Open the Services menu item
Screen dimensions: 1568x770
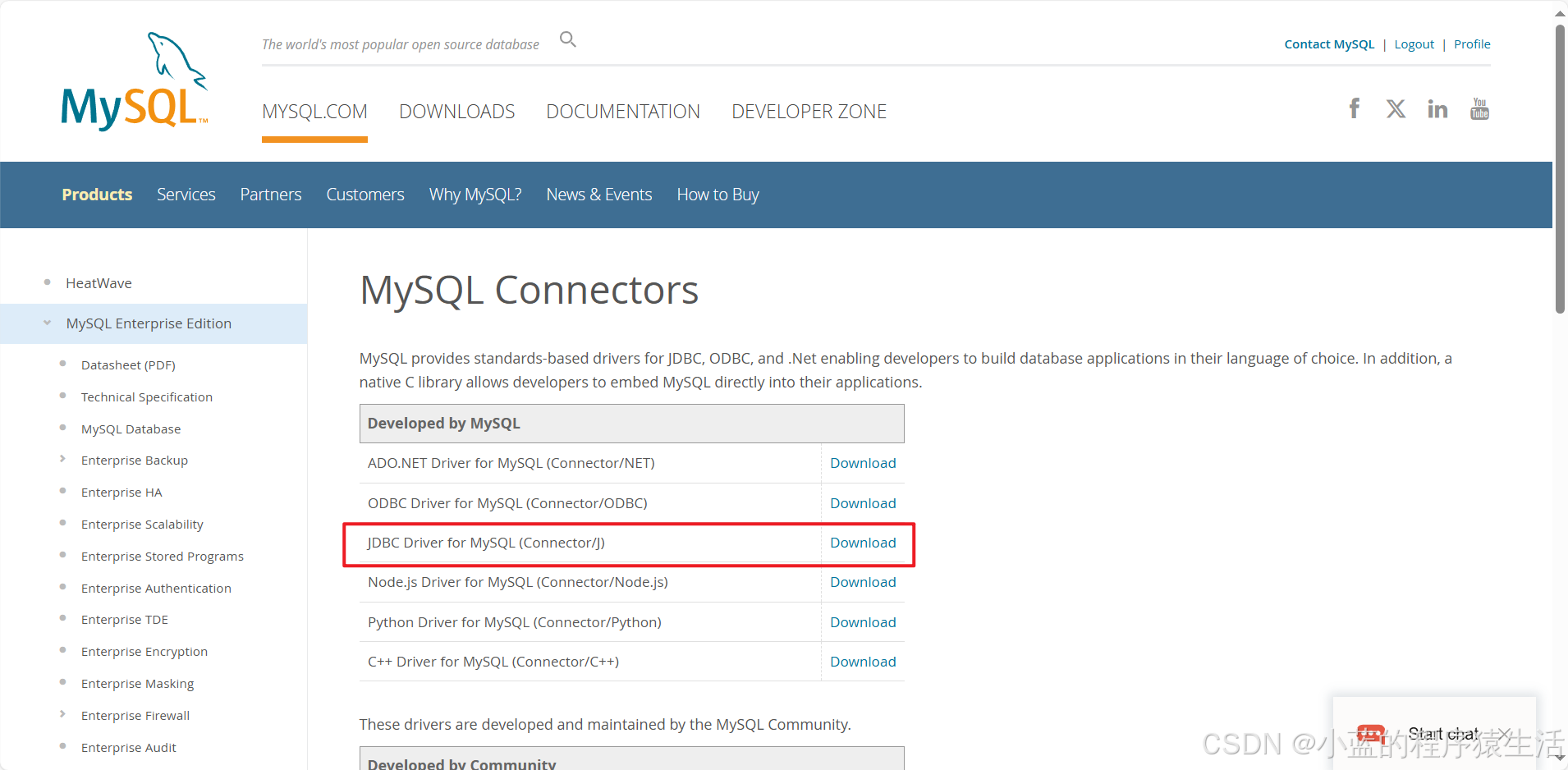[186, 195]
